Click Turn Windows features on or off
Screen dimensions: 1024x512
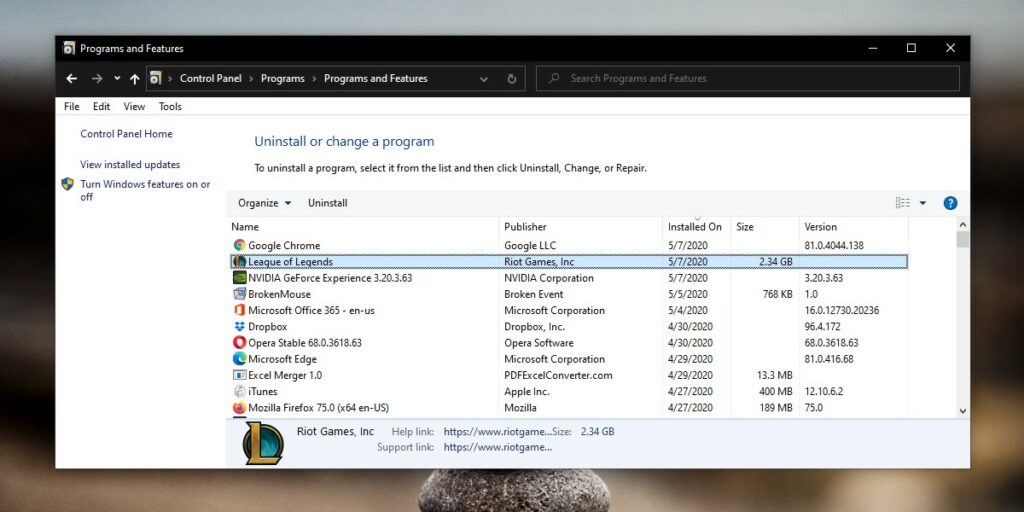[x=145, y=191]
